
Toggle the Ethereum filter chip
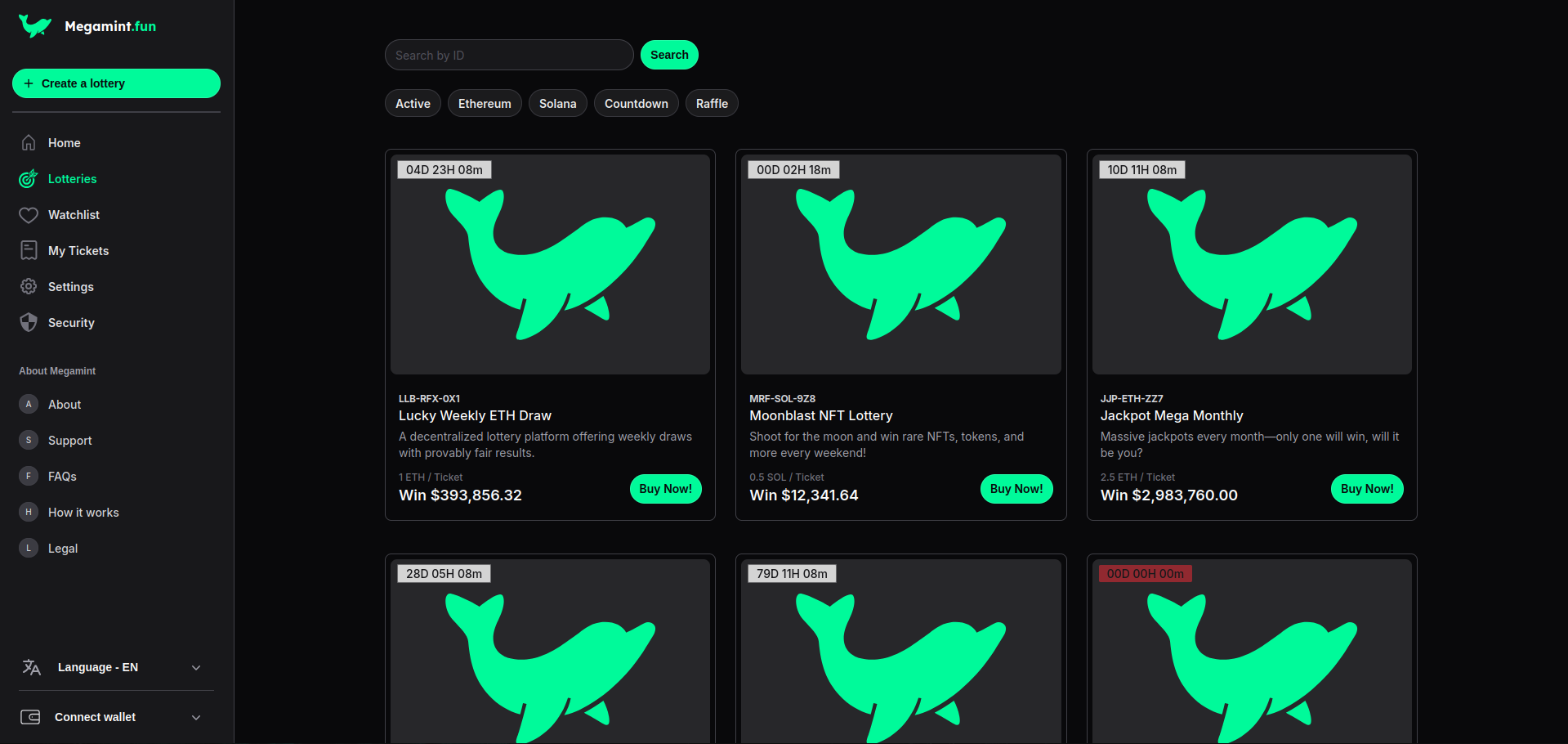(x=485, y=104)
